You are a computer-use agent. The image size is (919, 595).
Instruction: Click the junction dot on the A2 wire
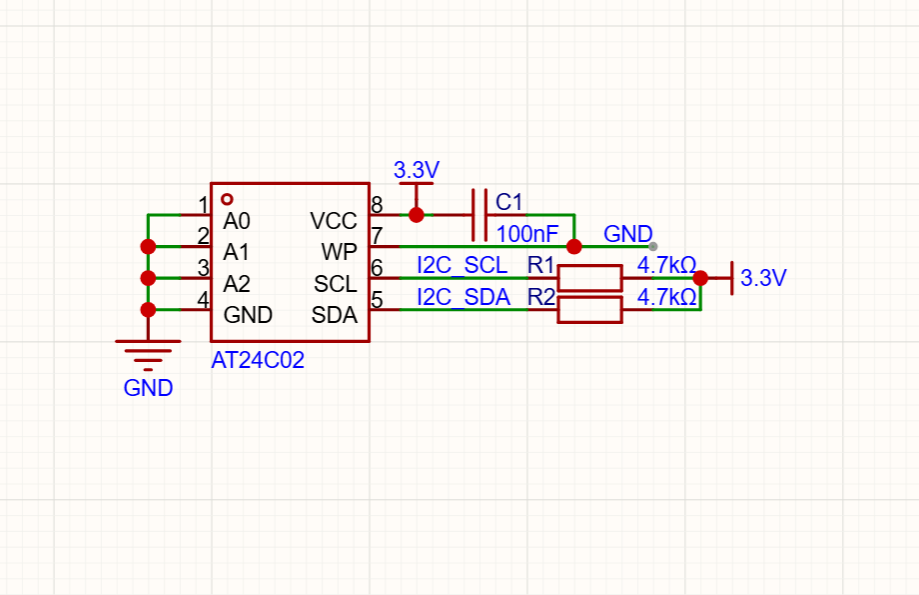coord(148,278)
